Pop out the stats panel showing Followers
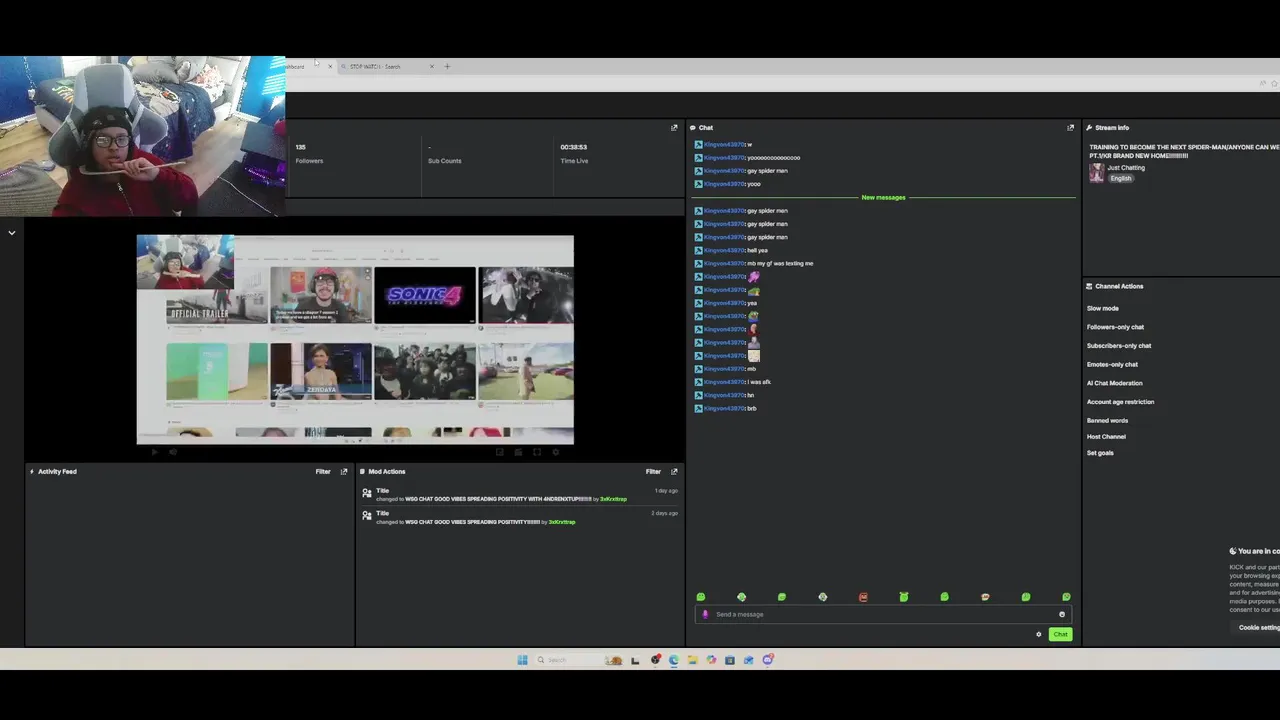The image size is (1280, 720). 674,128
